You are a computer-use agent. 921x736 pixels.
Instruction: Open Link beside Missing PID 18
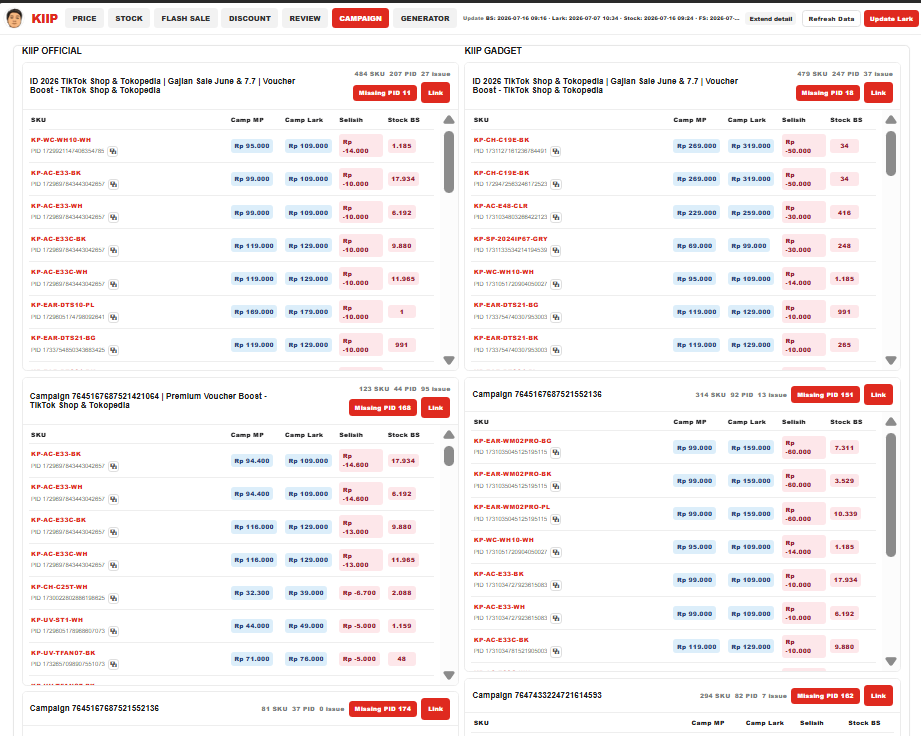(x=878, y=93)
